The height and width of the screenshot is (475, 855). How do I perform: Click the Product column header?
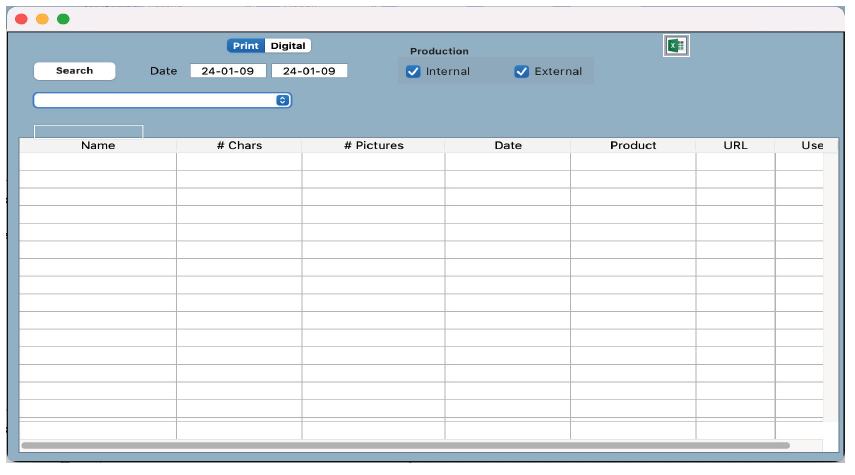tap(633, 146)
